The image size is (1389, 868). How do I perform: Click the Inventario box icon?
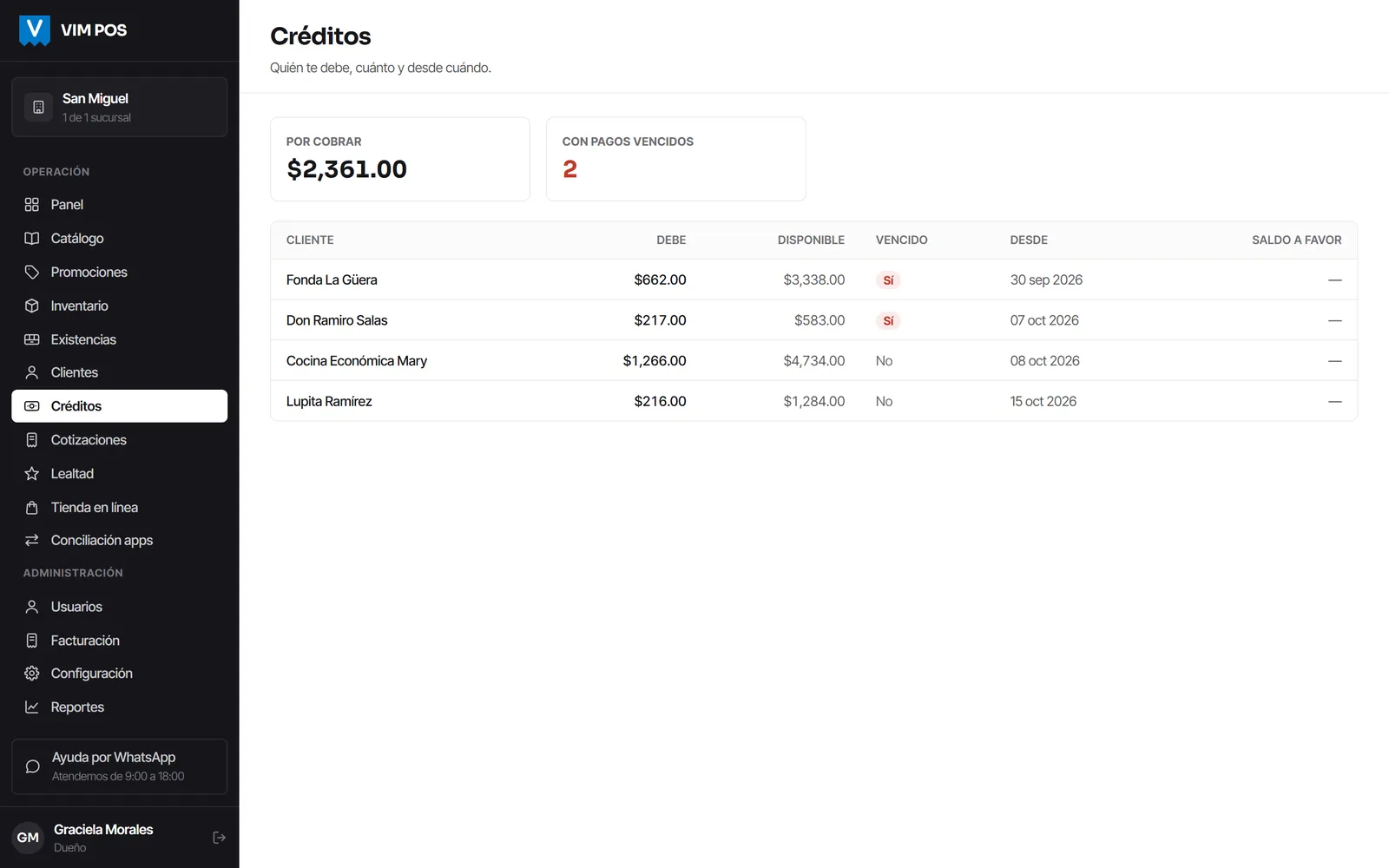point(32,306)
